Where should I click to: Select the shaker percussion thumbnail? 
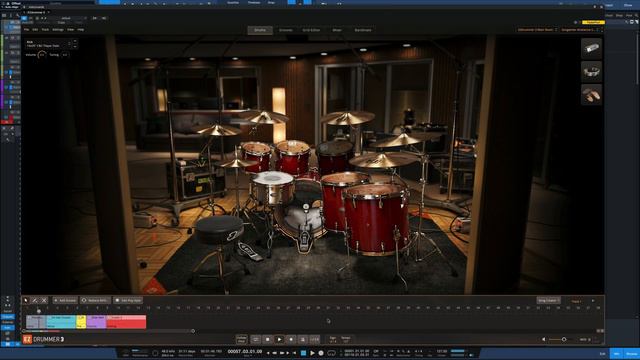tap(591, 49)
